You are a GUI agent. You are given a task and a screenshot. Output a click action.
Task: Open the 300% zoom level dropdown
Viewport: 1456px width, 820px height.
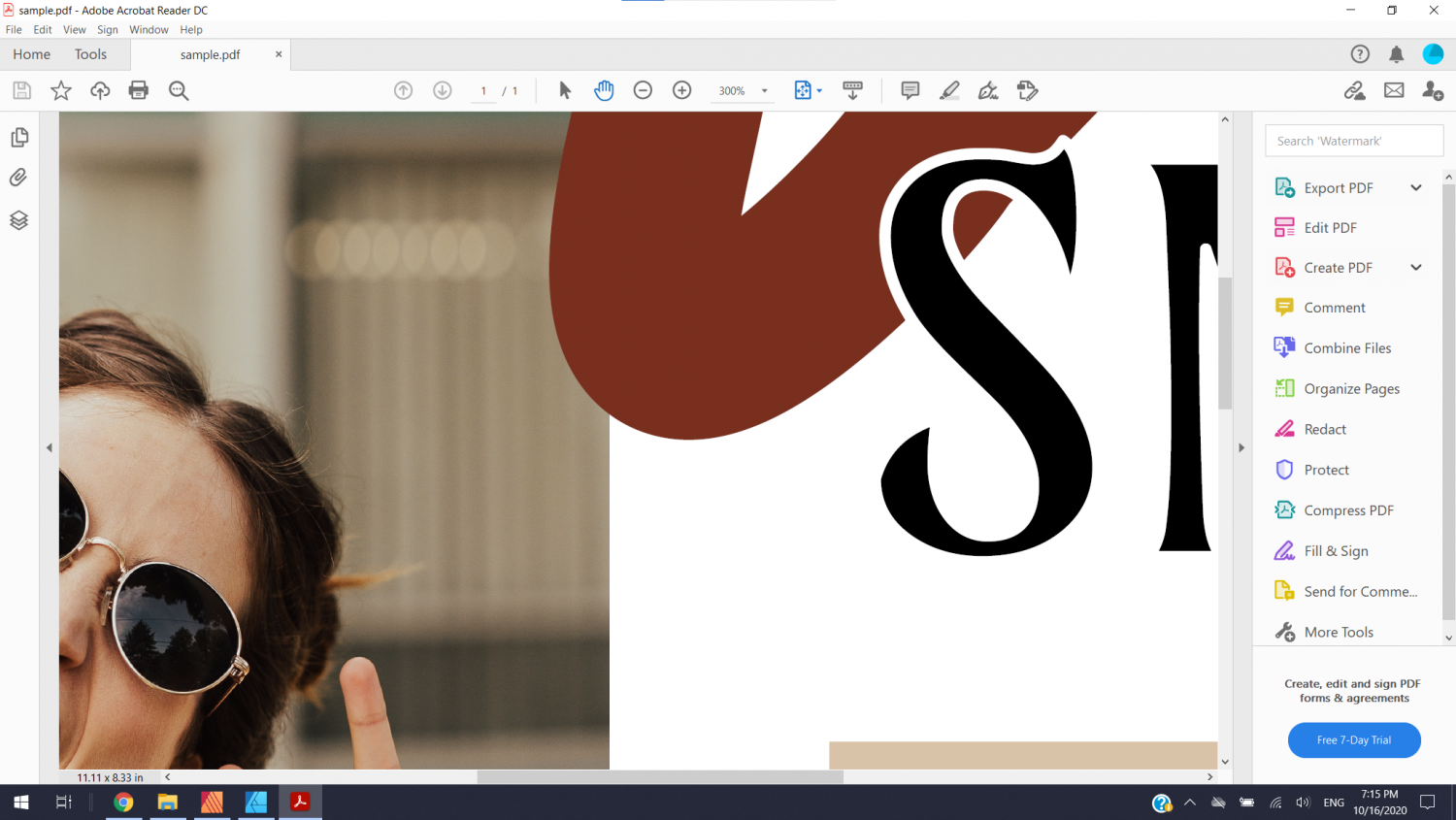765,91
